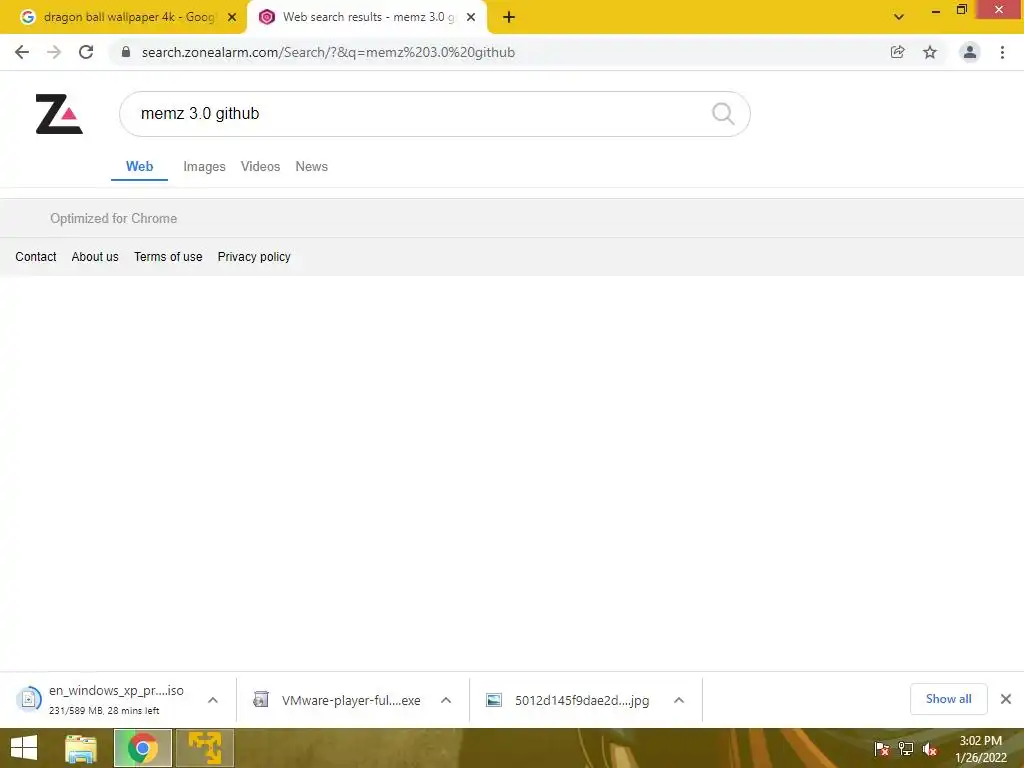Open the Terms of use link
1024x768 pixels.
coord(168,257)
